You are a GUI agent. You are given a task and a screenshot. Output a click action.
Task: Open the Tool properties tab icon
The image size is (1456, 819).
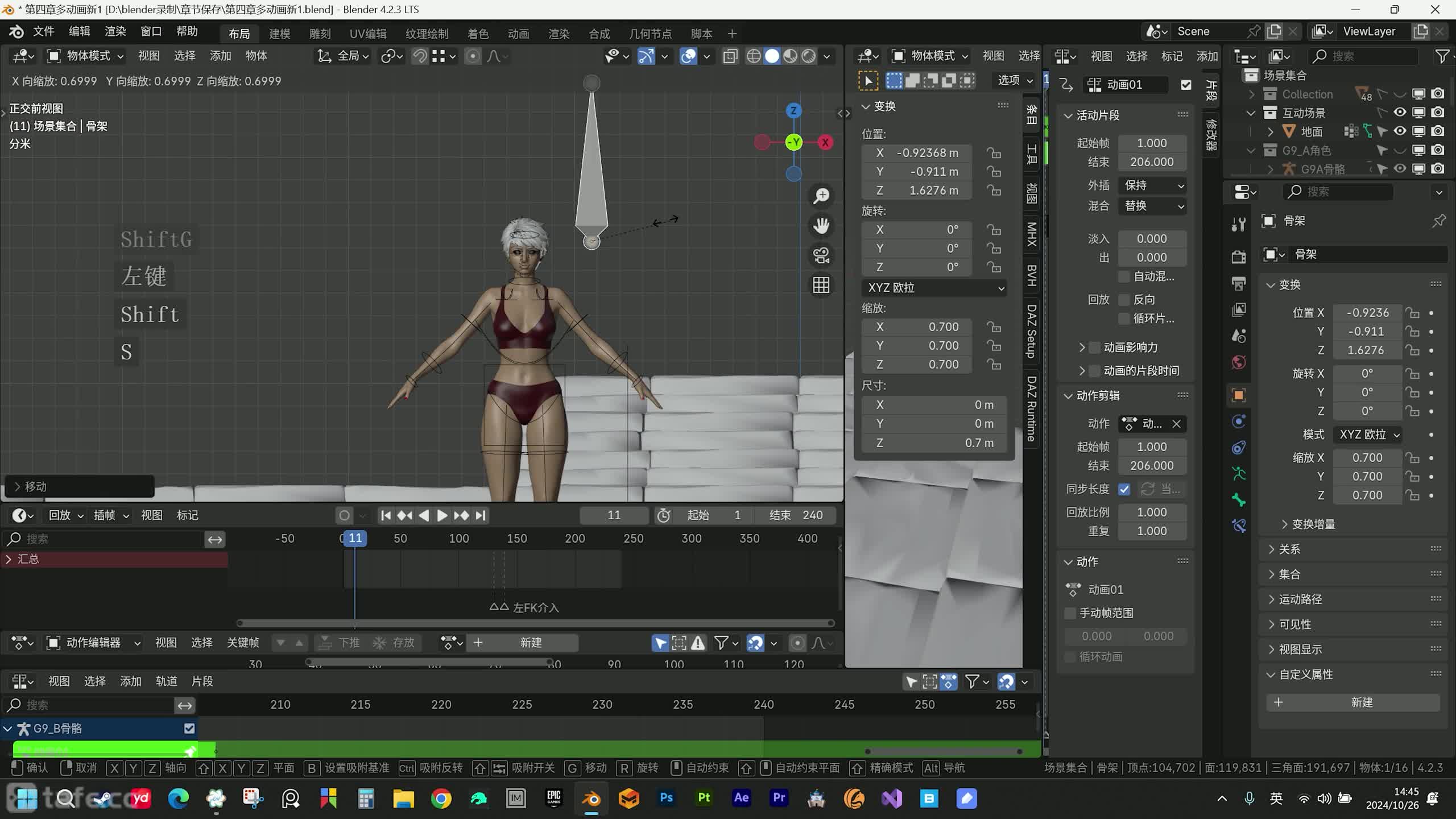1239,225
